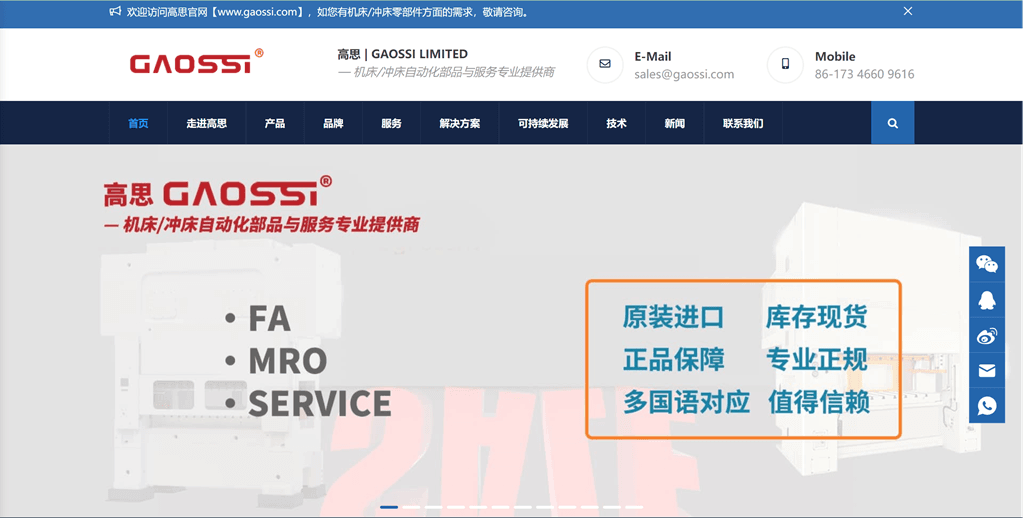This screenshot has height=518, width=1024.
Task: Click the www.gaossi.com announcement text
Action: click(x=257, y=12)
